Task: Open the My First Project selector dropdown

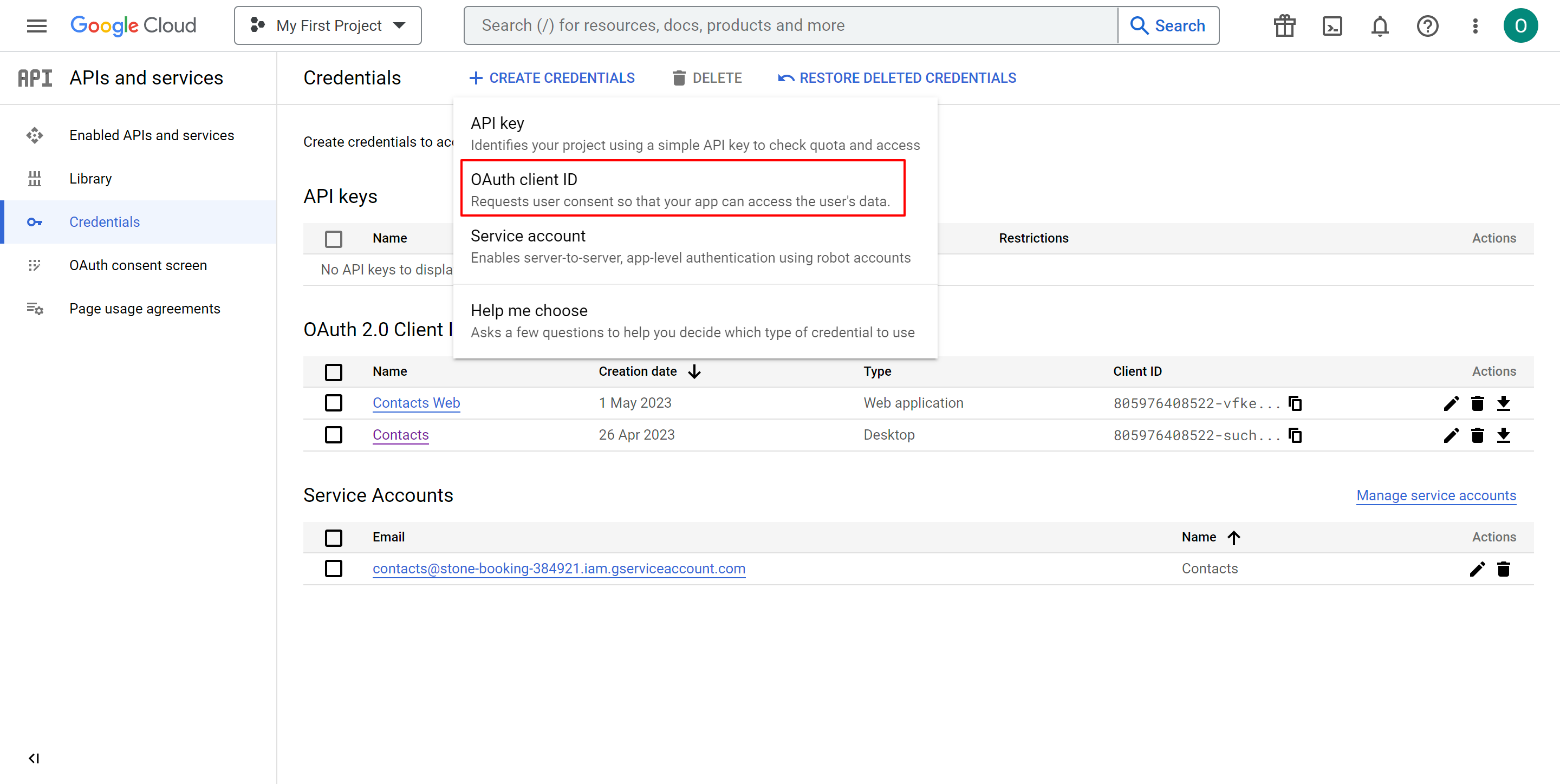Action: 328,25
